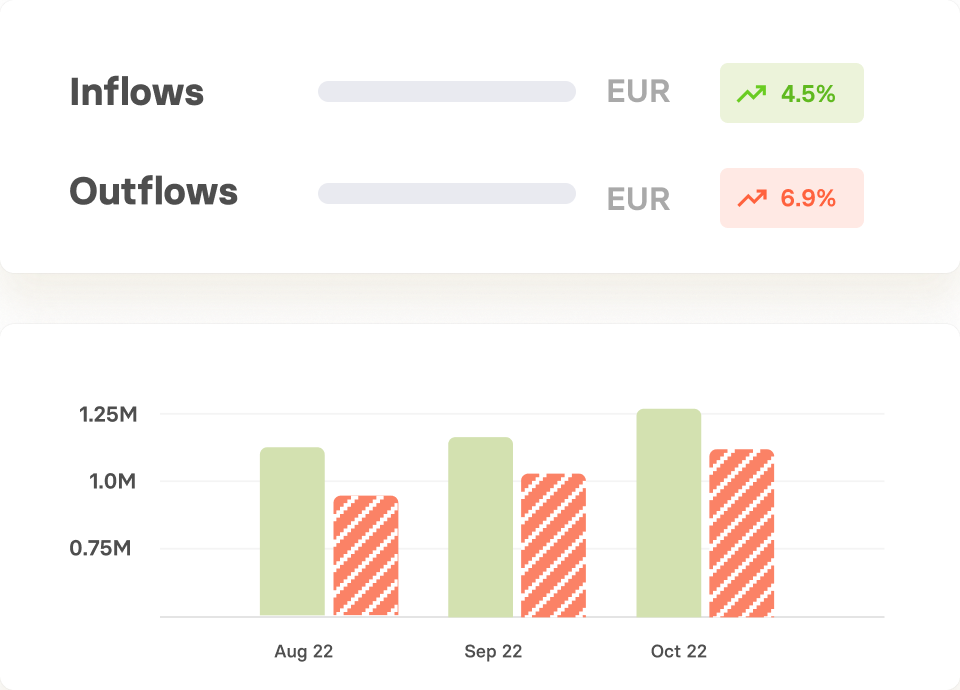Click the 1.25M y-axis label
960x690 pixels.
(108, 414)
